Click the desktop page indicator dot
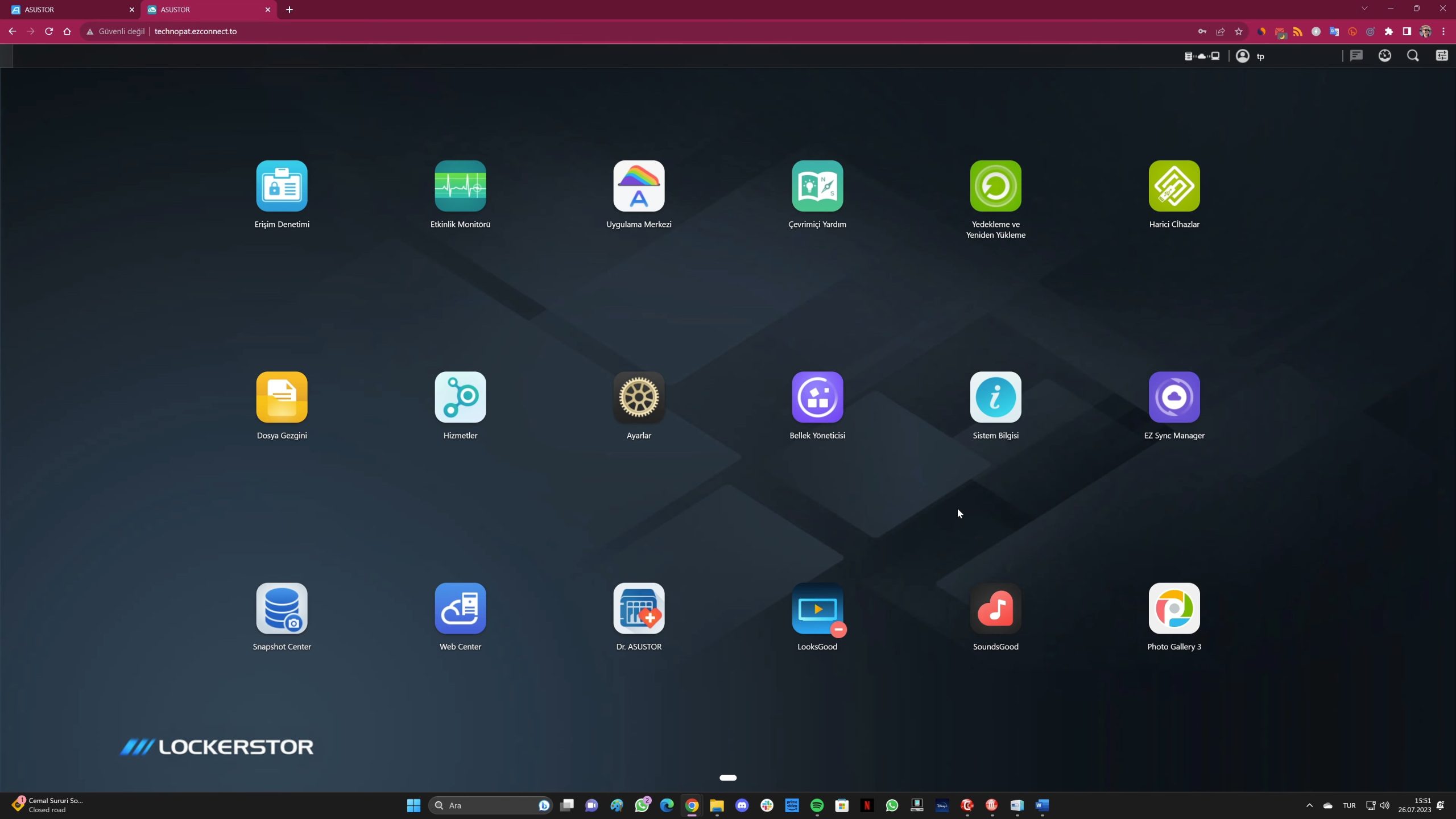The width and height of the screenshot is (1456, 819). [x=728, y=777]
